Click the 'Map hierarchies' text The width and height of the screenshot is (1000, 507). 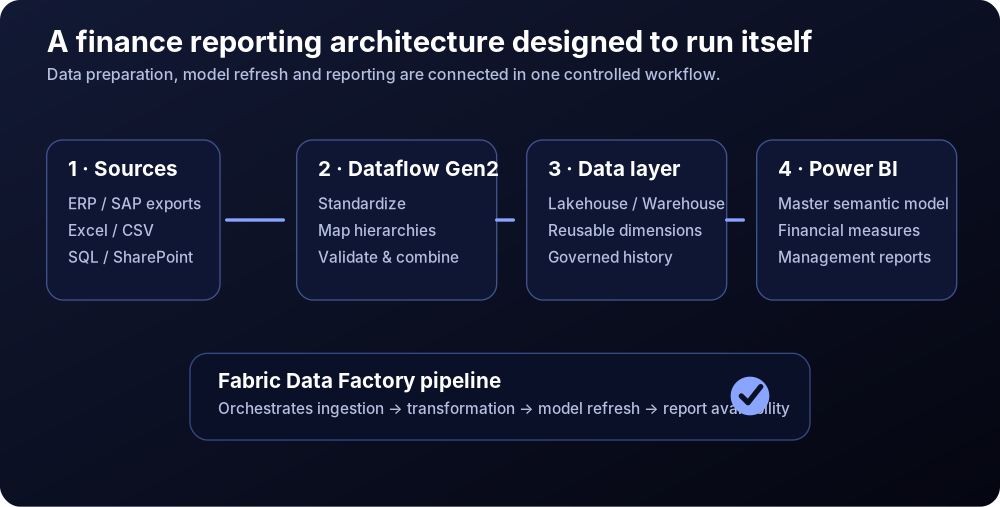[x=377, y=230]
